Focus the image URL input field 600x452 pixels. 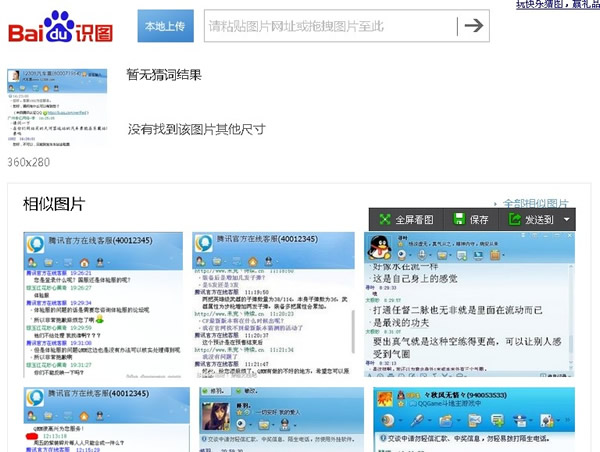point(325,26)
